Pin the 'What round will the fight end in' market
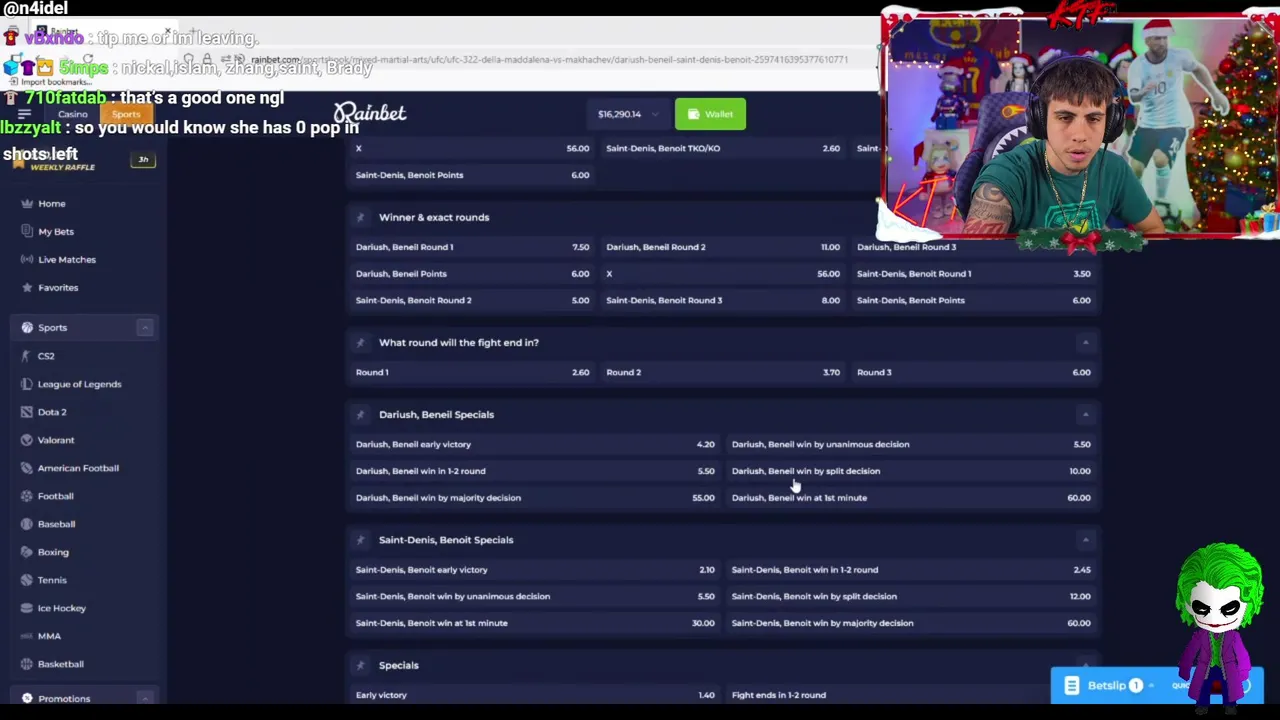Viewport: 1280px width, 720px height. [360, 342]
